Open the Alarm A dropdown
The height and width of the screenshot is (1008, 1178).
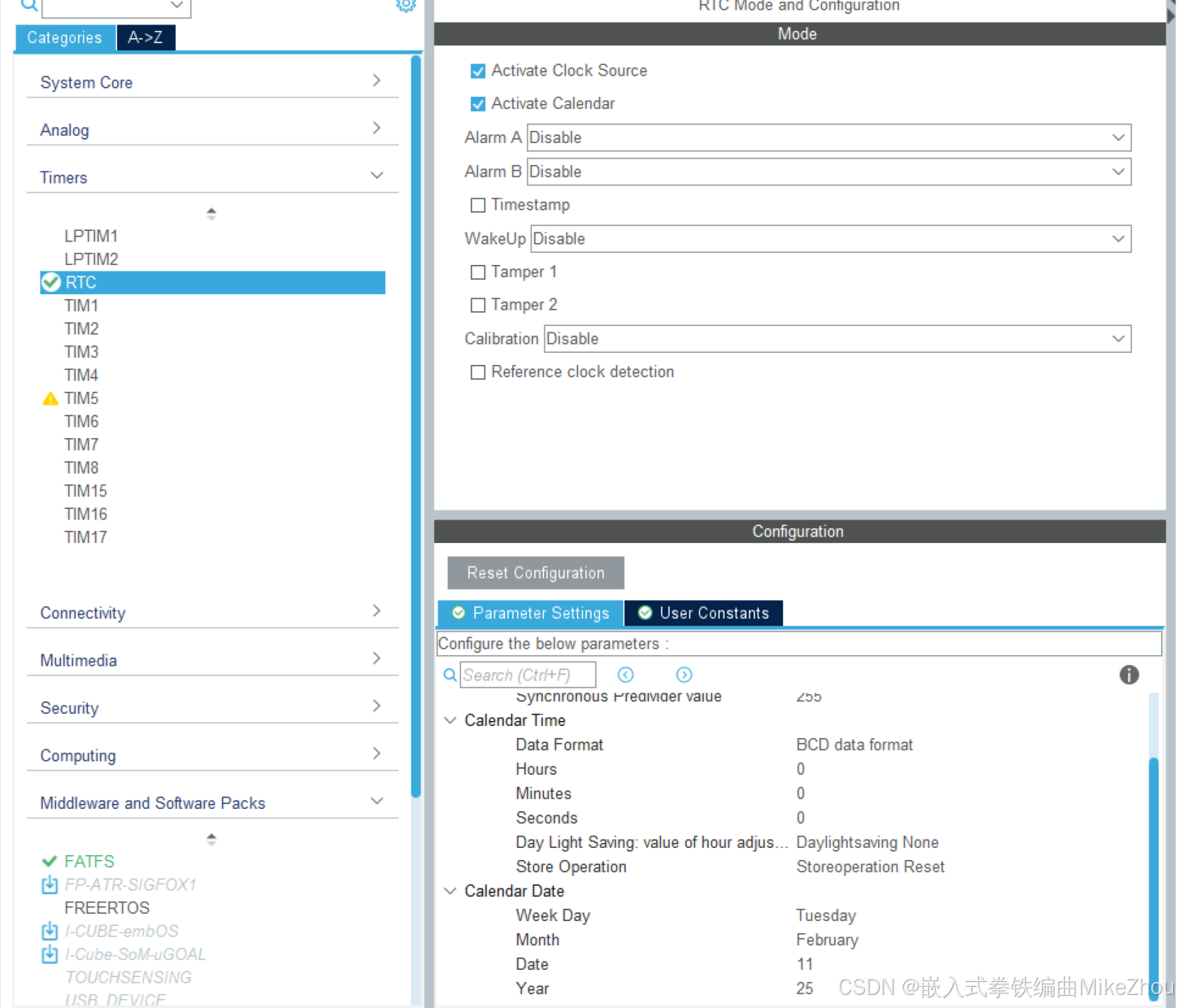coord(828,137)
